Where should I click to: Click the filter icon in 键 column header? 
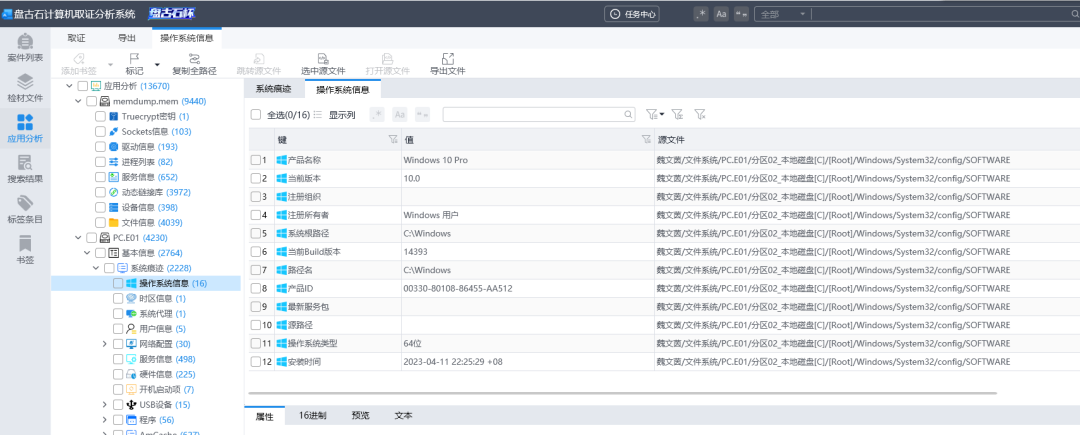pyautogui.click(x=393, y=139)
